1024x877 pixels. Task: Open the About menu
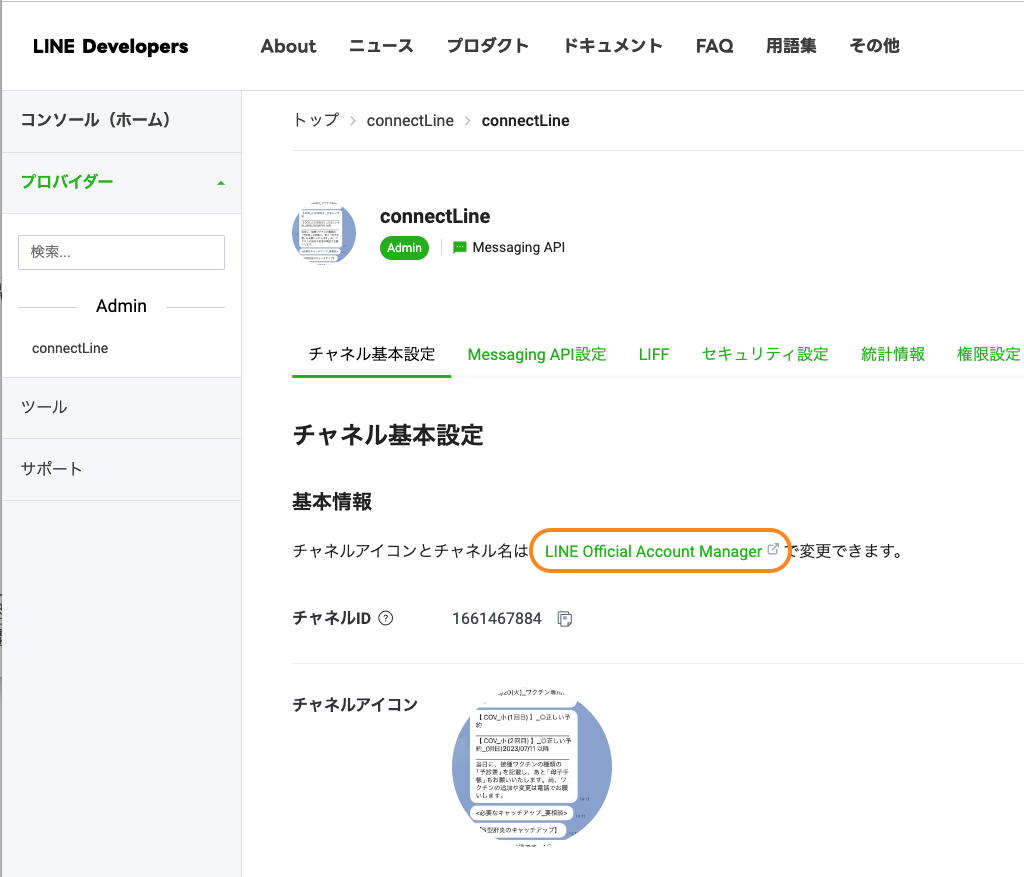pyautogui.click(x=288, y=46)
